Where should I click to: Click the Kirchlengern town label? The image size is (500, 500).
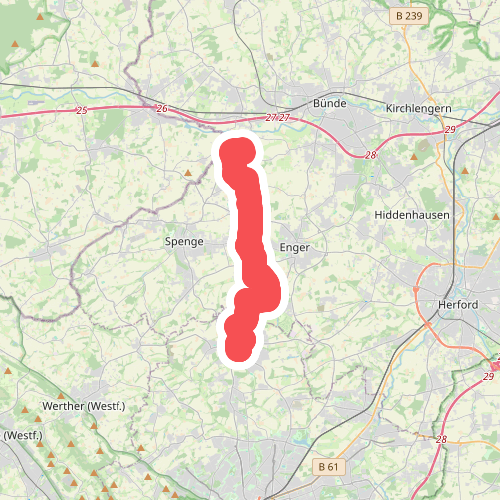point(419,108)
